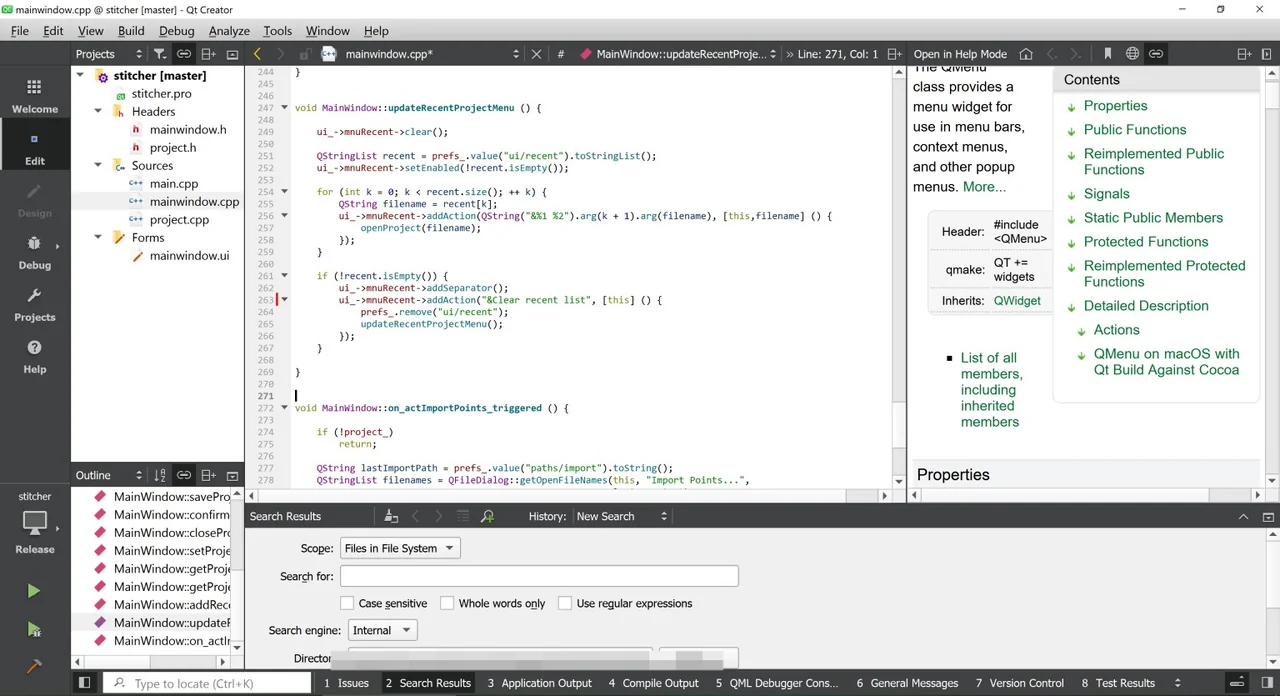Image resolution: width=1280 pixels, height=696 pixels.
Task: Click the filter tree icon in Projects pane
Action: point(160,54)
